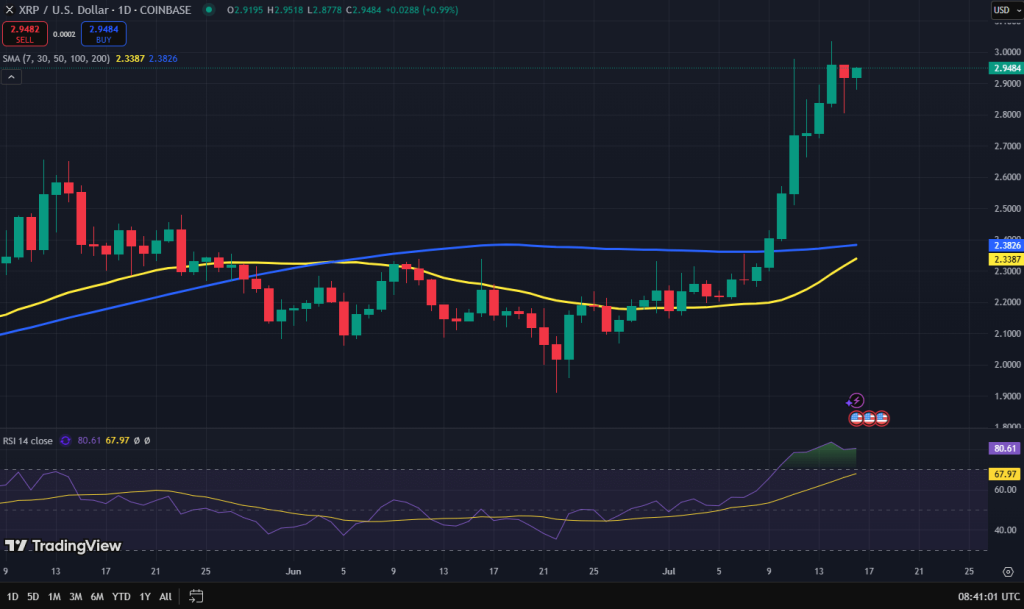Screen dimensions: 1024x609
Task: Choose the 6M time range
Action: [97, 596]
